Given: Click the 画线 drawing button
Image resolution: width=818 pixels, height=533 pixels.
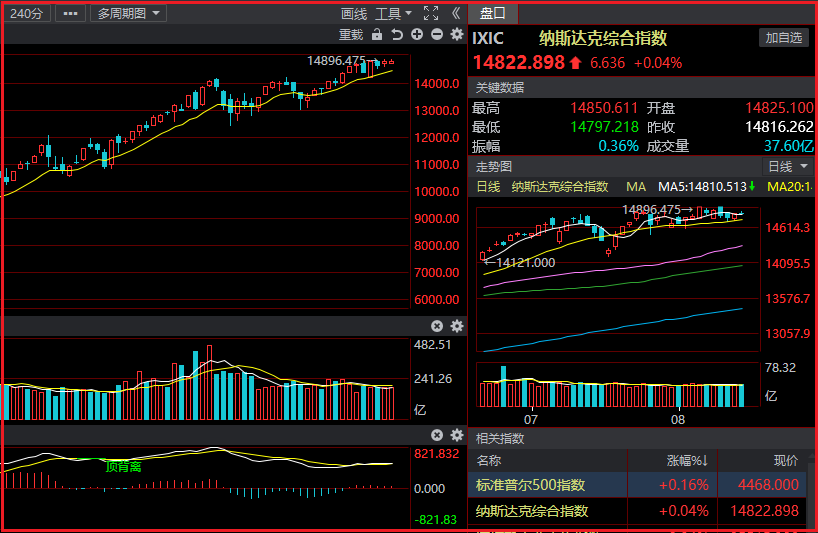Looking at the screenshot, I should click(x=354, y=14).
